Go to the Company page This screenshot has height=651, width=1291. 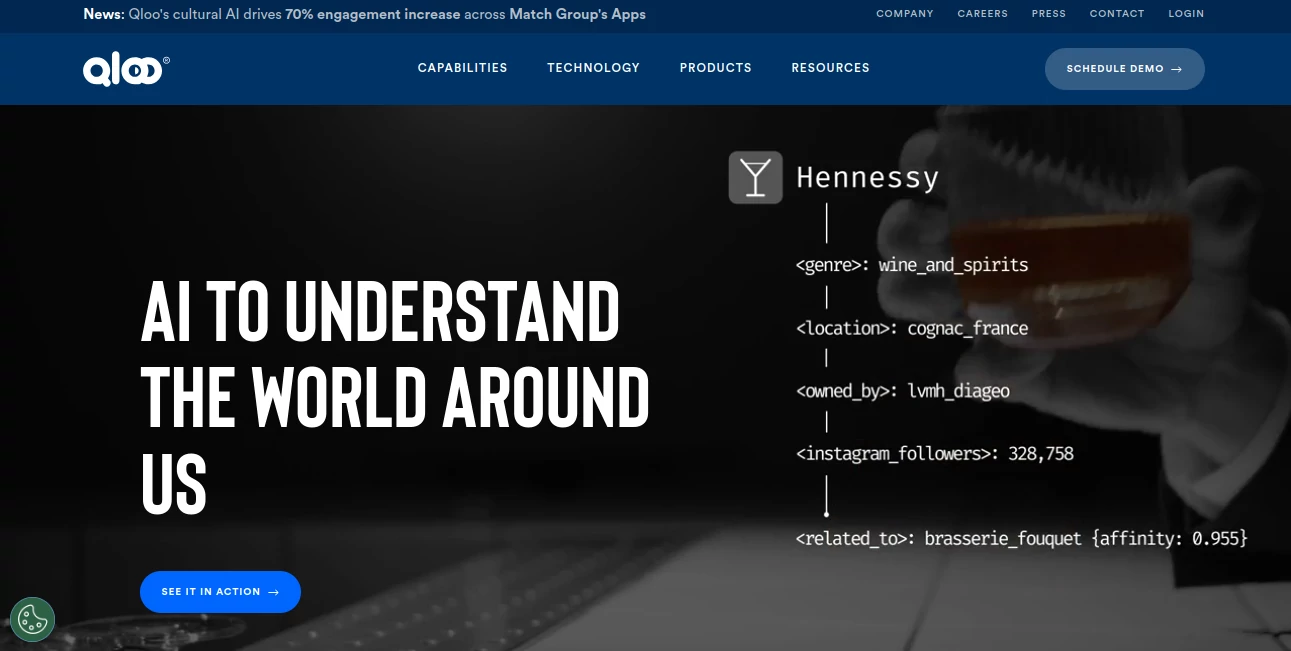click(x=905, y=14)
